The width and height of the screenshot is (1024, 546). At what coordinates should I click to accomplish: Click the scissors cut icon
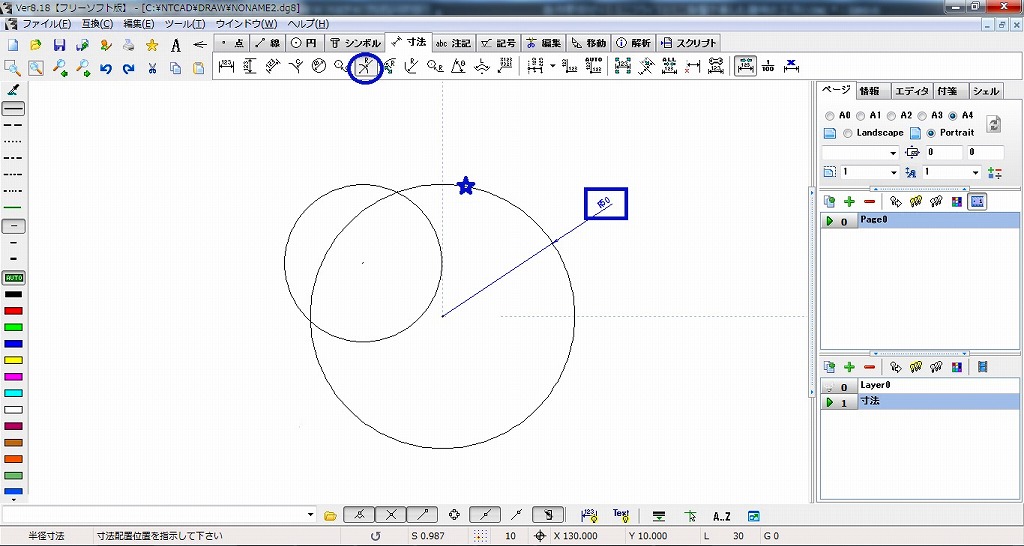(152, 69)
